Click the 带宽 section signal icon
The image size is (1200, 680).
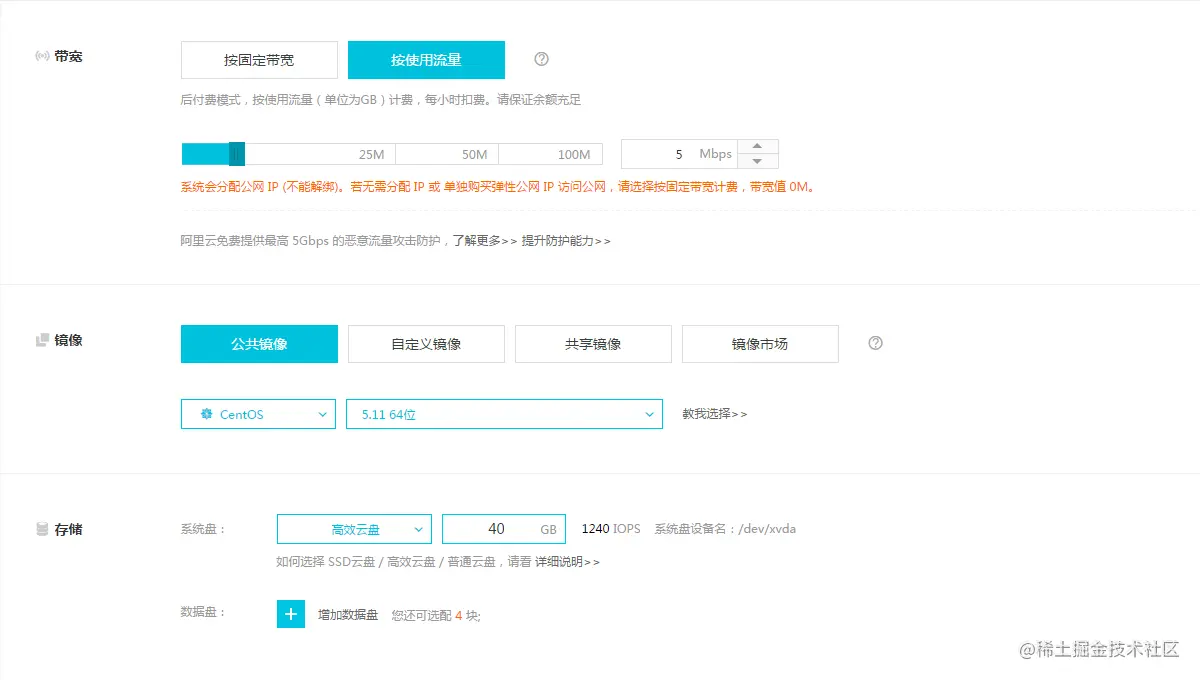(42, 57)
